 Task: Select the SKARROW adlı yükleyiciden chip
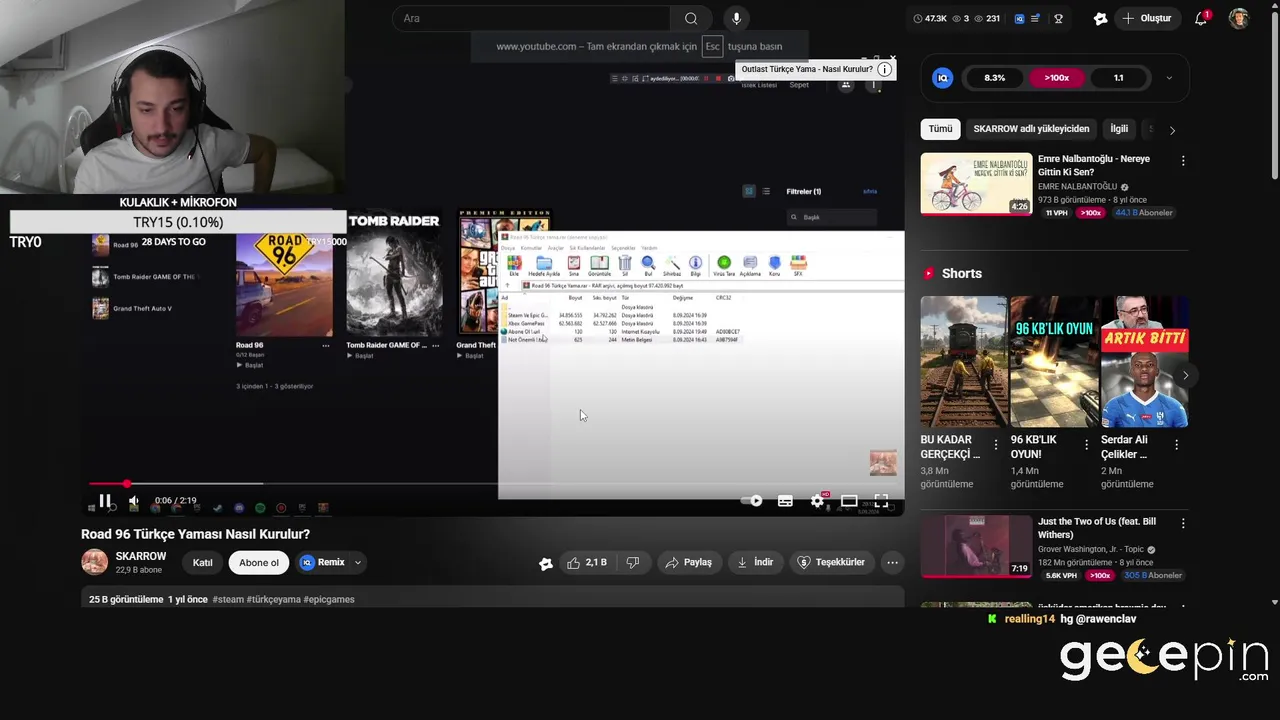coord(1031,129)
